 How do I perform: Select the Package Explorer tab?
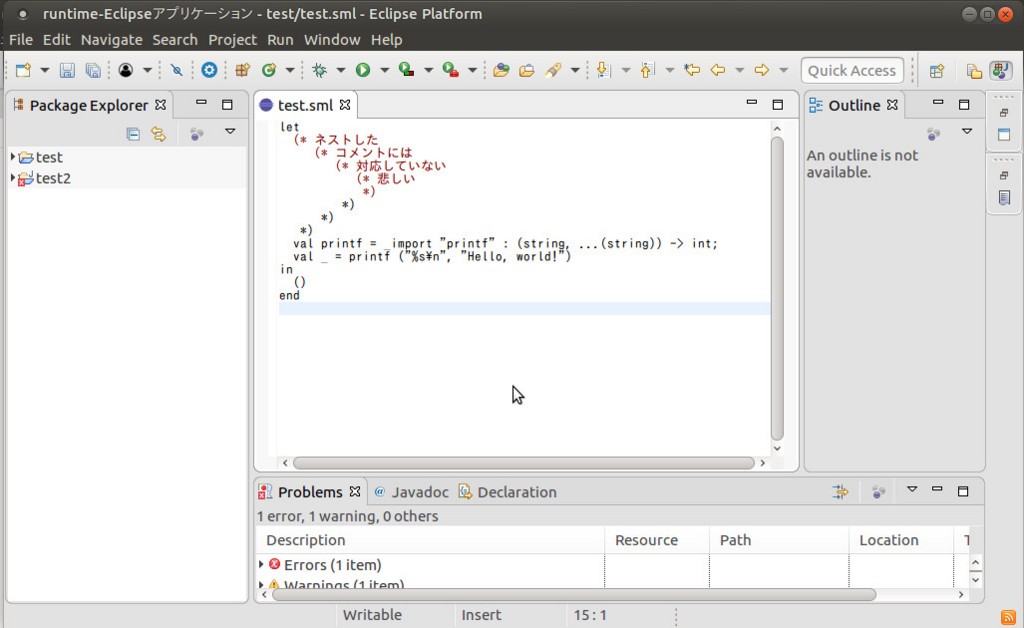89,105
